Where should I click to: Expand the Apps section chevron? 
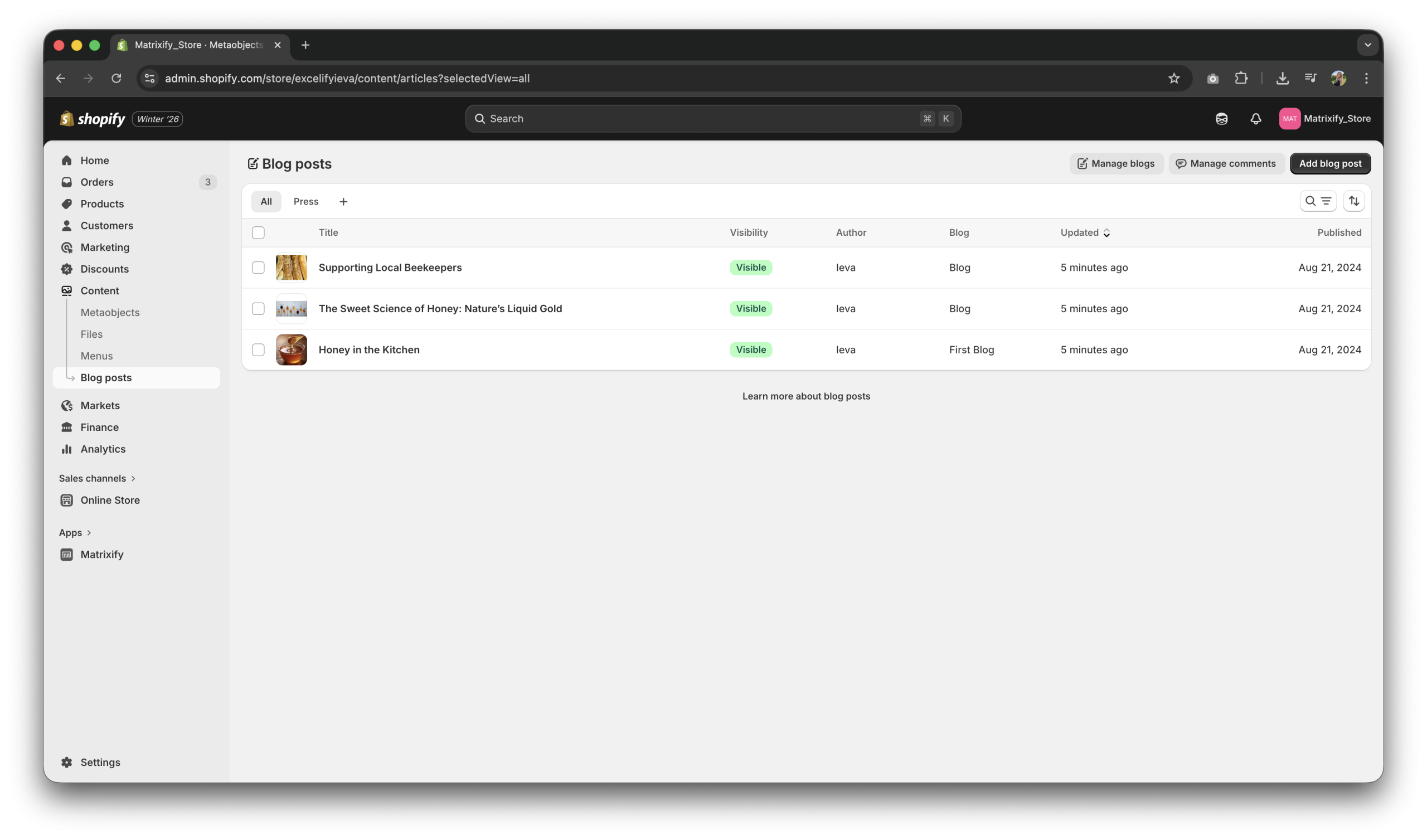(x=89, y=533)
